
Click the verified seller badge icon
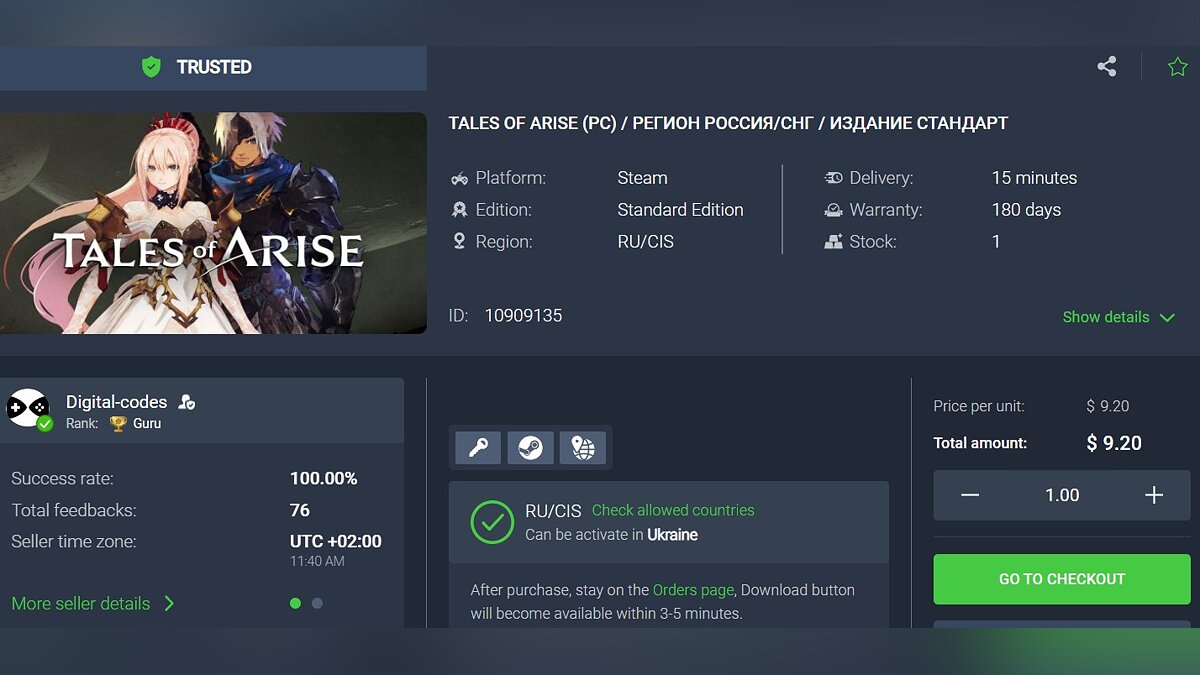pos(186,402)
